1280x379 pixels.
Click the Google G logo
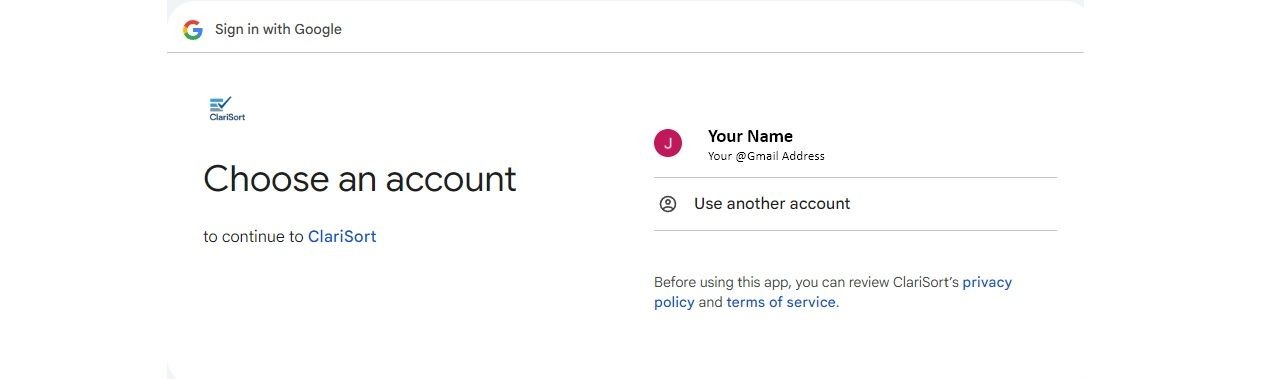click(x=193, y=30)
